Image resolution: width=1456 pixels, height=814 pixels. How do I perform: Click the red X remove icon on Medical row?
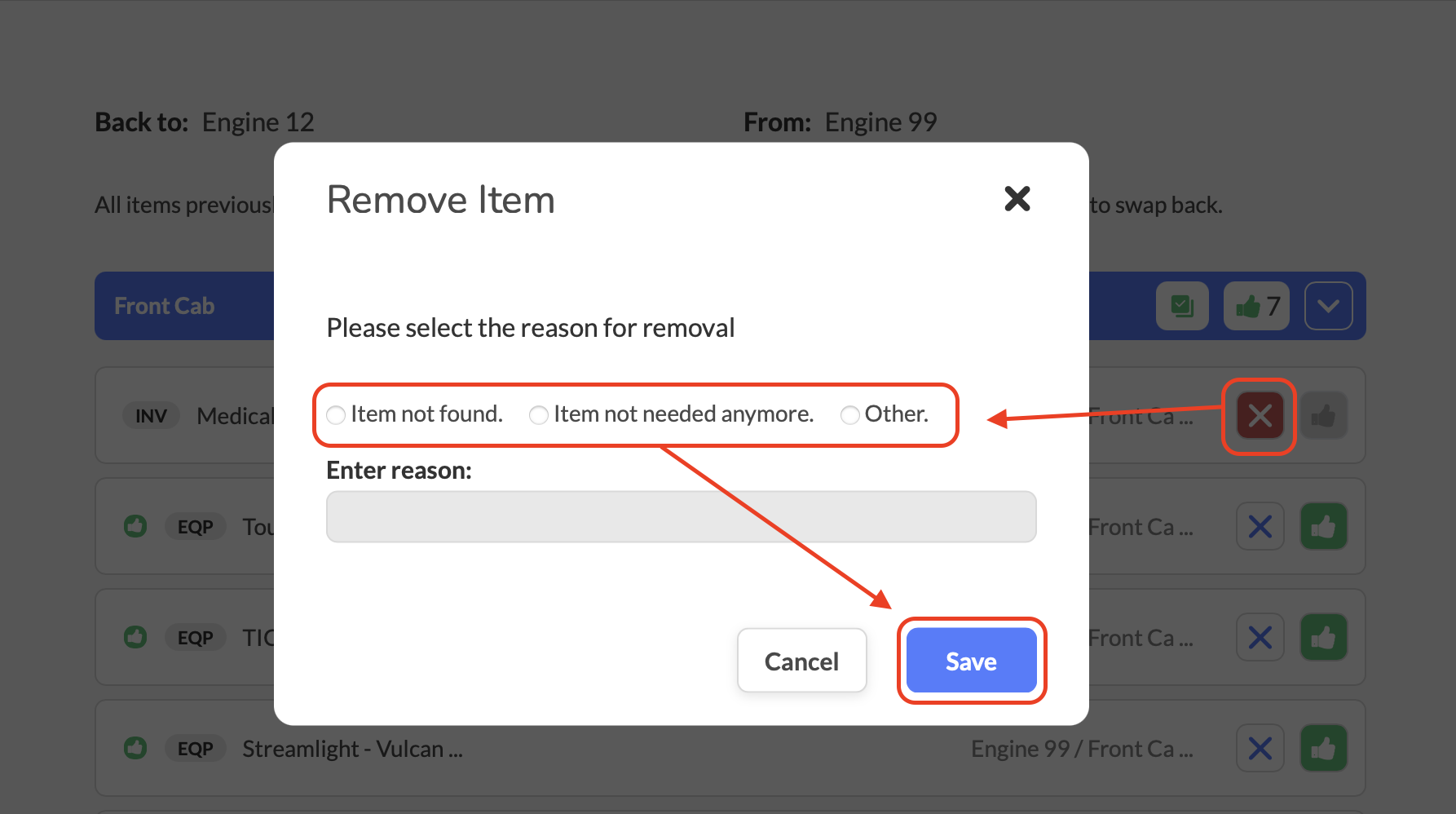coord(1260,416)
